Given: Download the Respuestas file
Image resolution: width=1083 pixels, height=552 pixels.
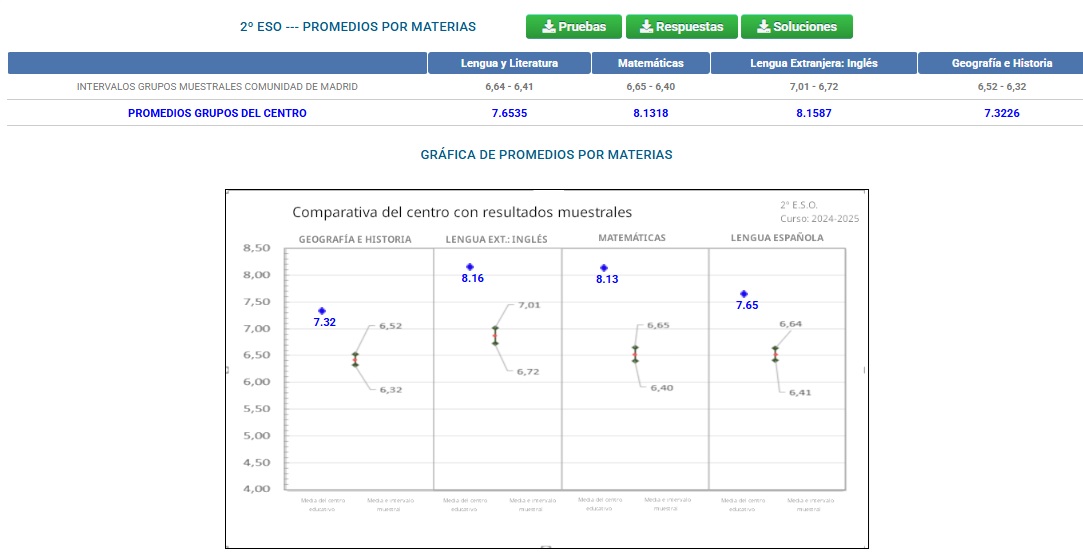Looking at the screenshot, I should [681, 27].
